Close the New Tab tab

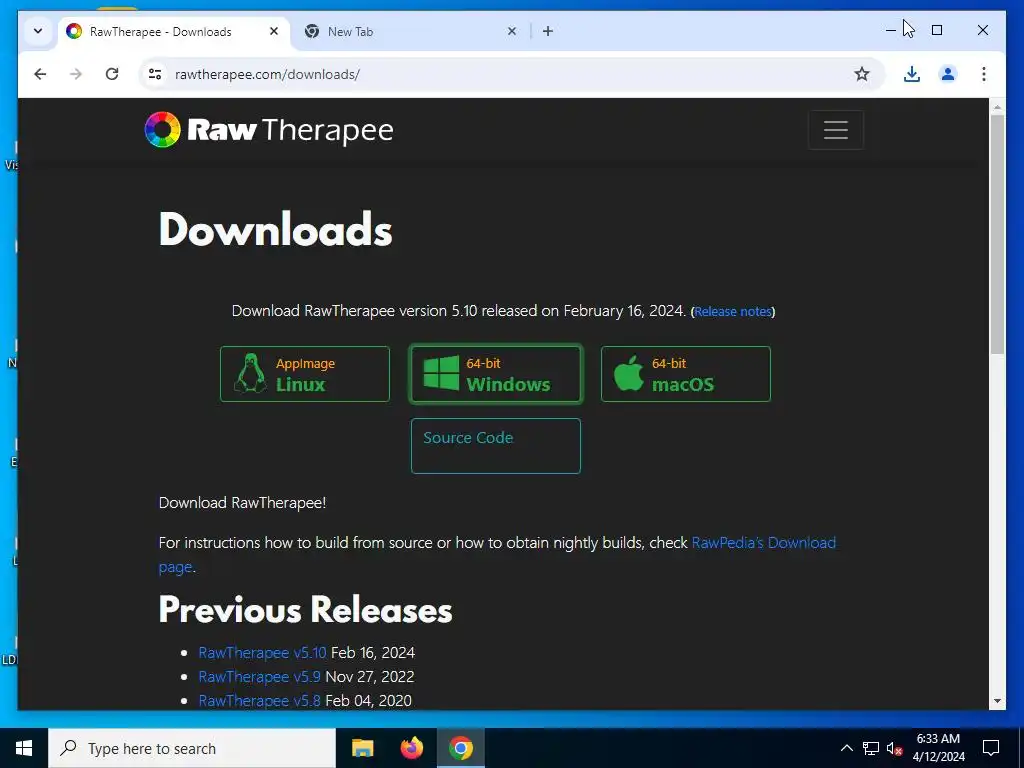pos(512,31)
